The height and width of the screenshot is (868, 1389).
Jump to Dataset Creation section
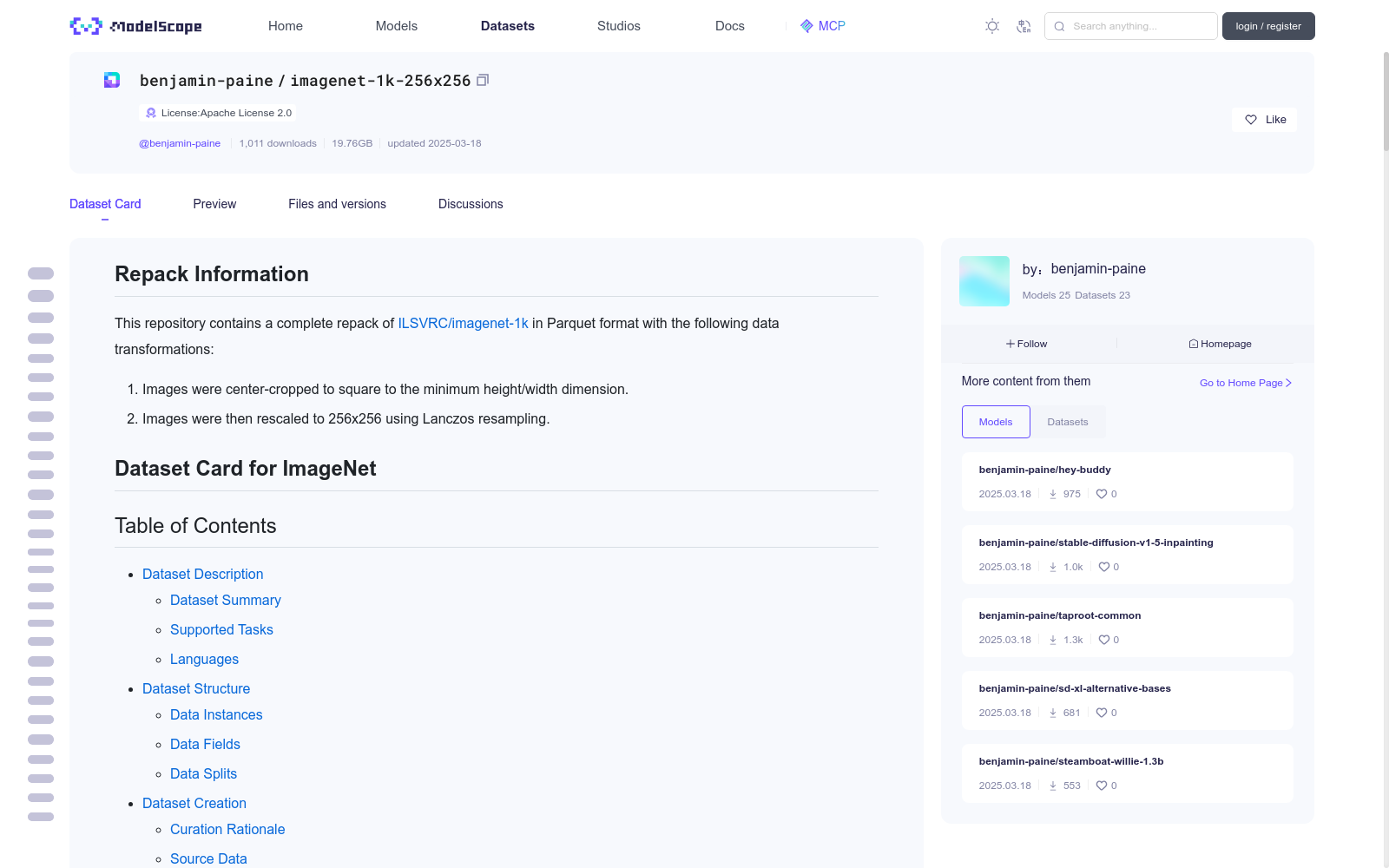[194, 803]
